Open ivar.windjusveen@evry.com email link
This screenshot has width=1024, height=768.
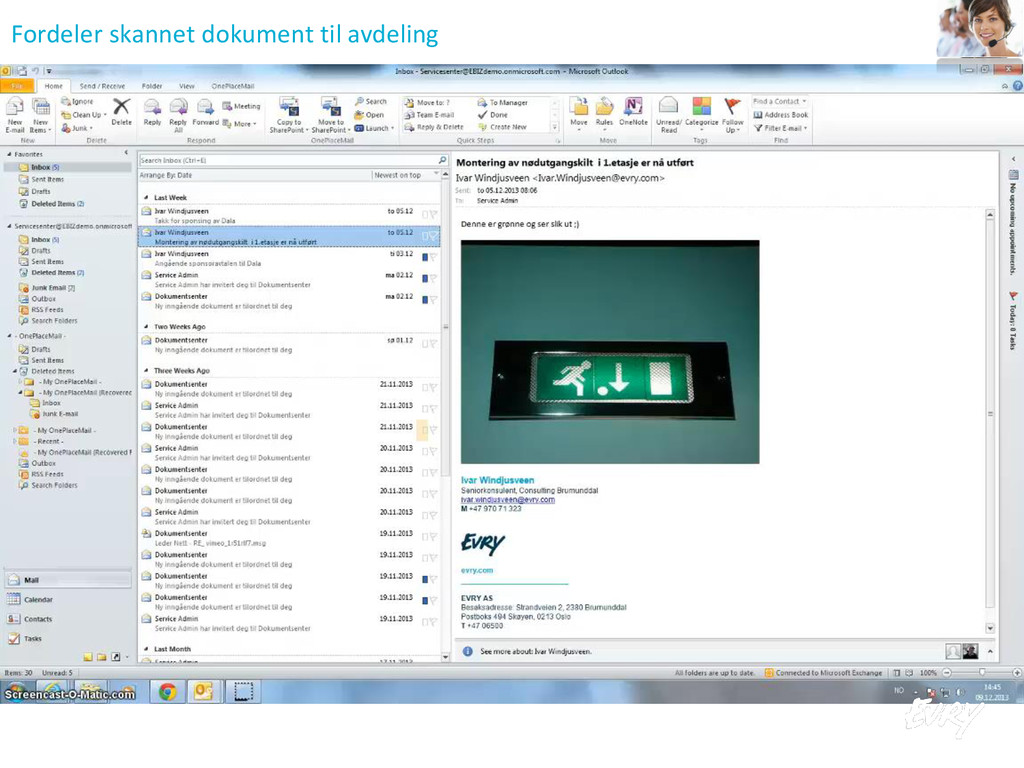tap(507, 500)
